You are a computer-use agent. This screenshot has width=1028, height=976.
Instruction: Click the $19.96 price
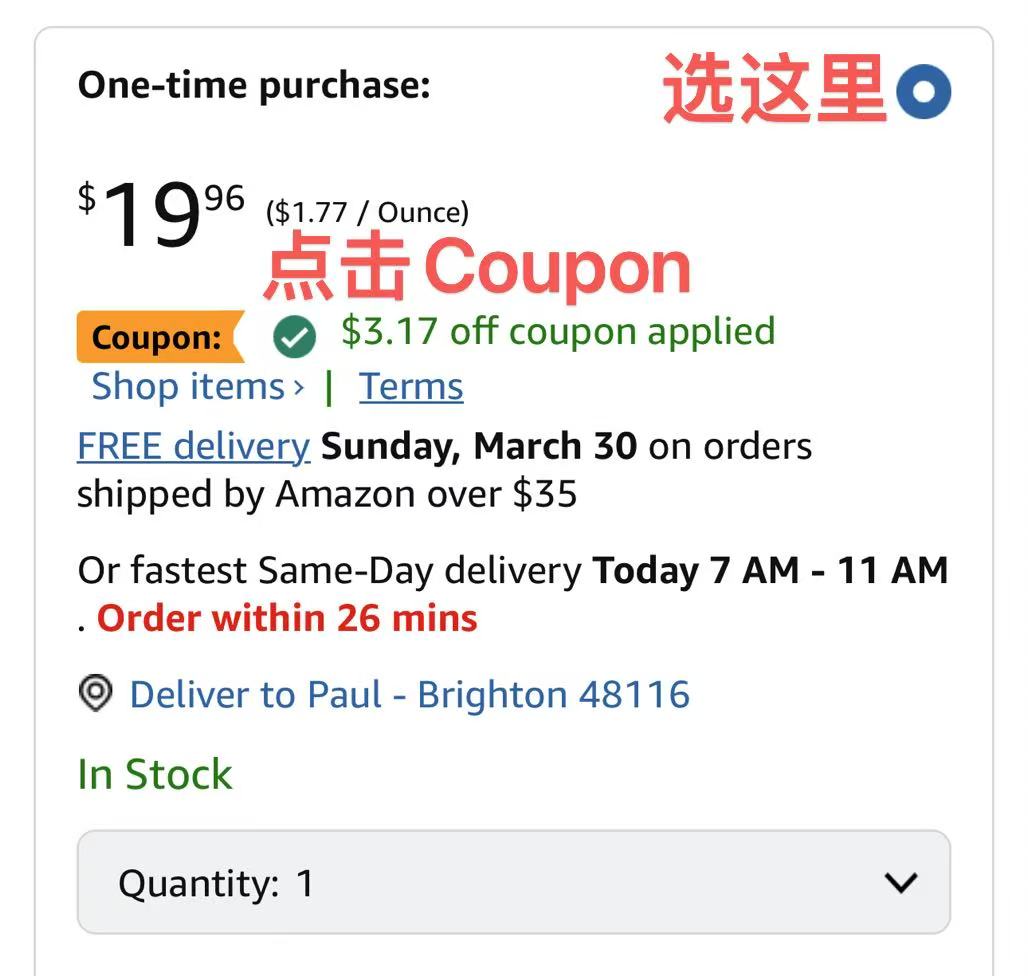coord(161,213)
